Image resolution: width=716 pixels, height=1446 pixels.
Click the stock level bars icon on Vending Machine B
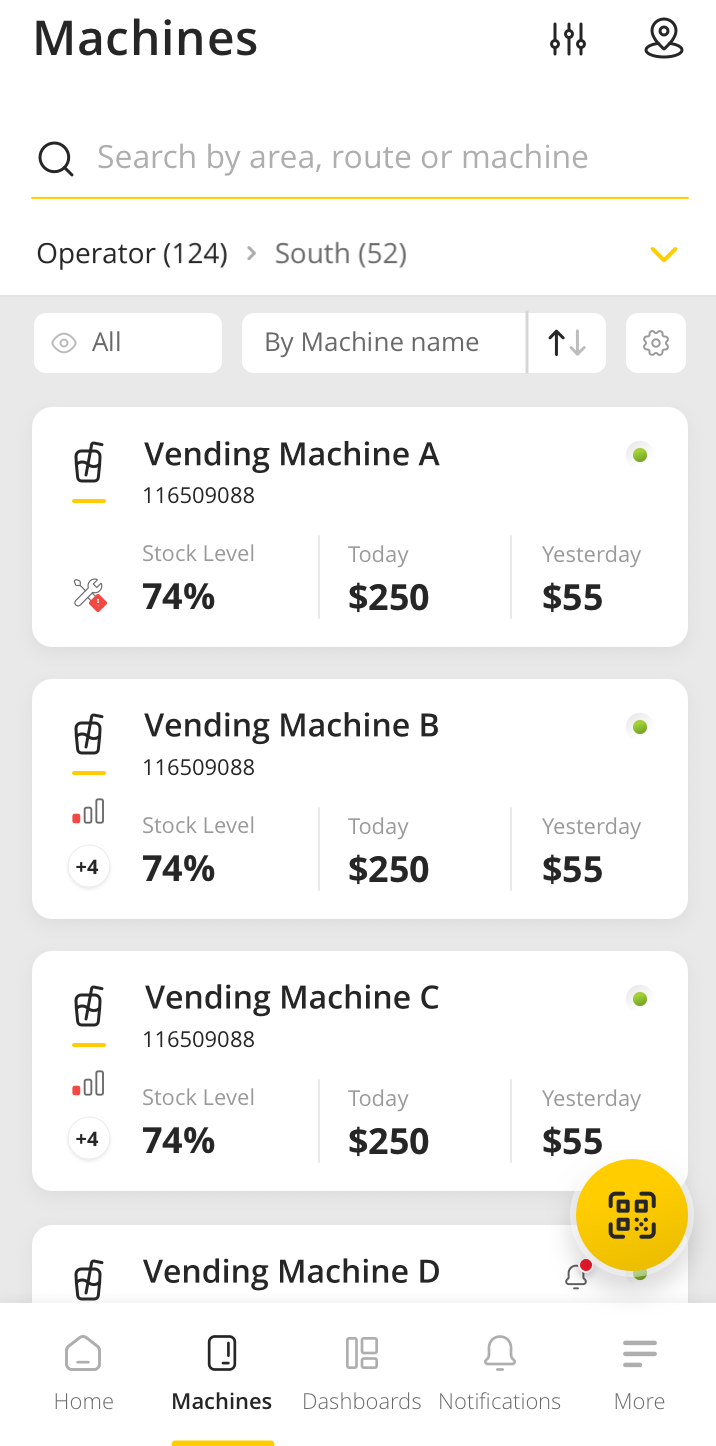88,811
